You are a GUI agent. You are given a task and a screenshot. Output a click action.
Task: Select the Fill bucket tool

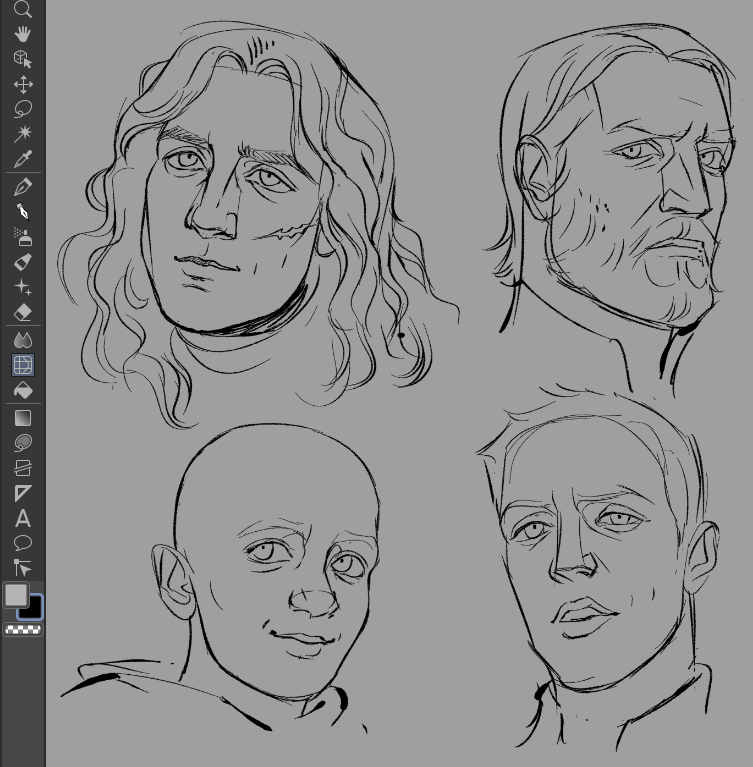pos(23,390)
